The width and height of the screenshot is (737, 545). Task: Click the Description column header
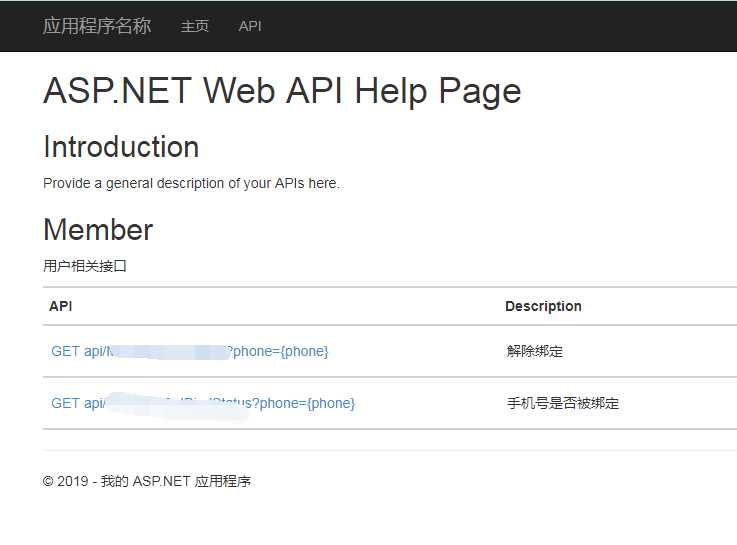543,306
